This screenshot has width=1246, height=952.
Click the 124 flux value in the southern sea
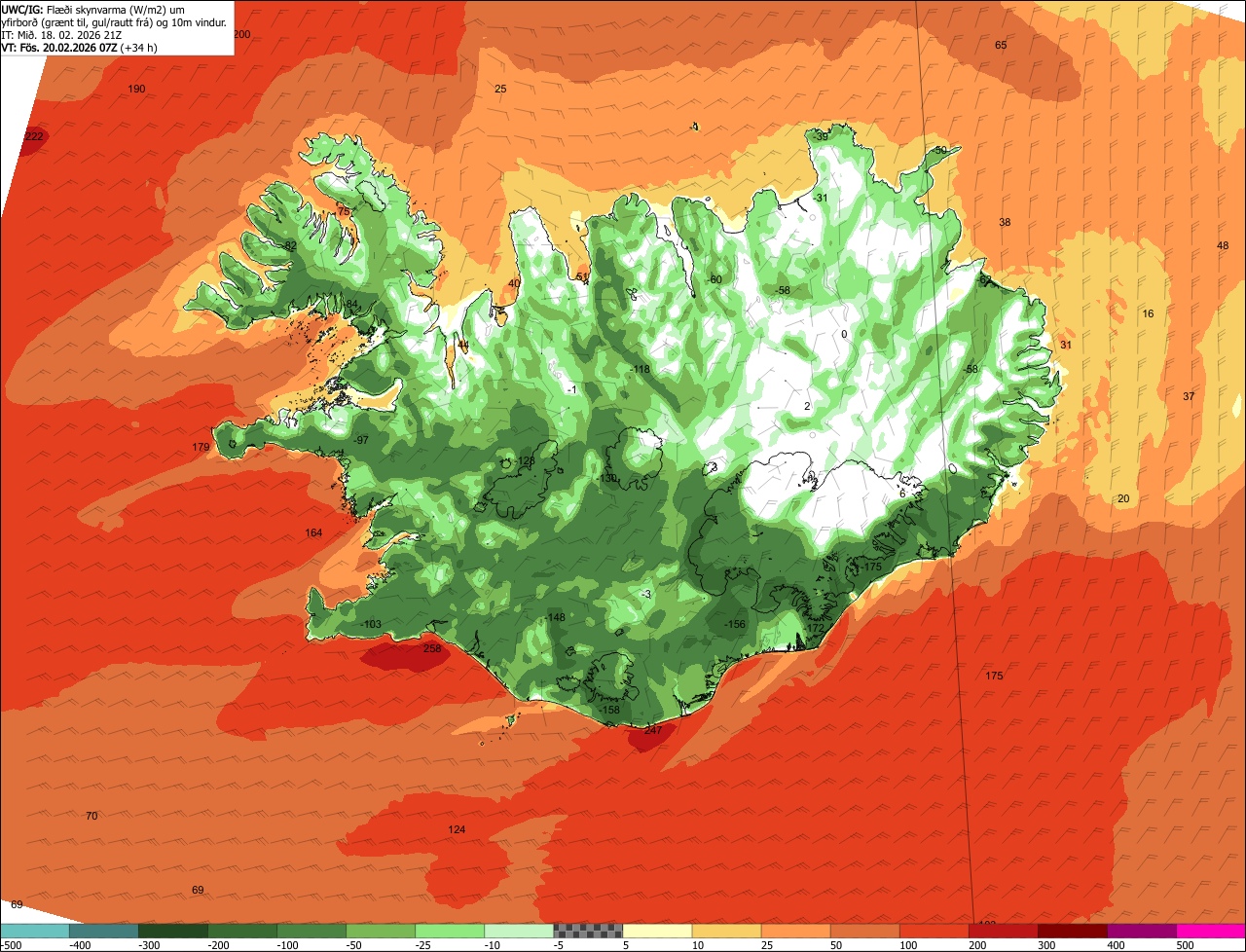click(x=457, y=829)
